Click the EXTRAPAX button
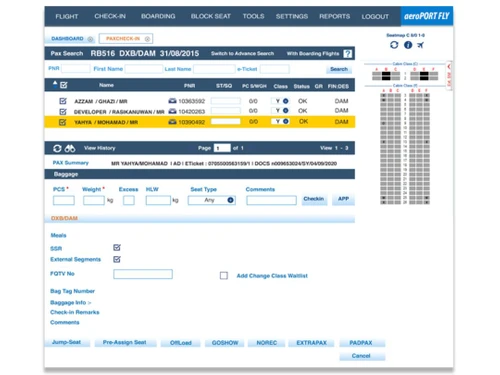500x375 pixels. point(311,343)
